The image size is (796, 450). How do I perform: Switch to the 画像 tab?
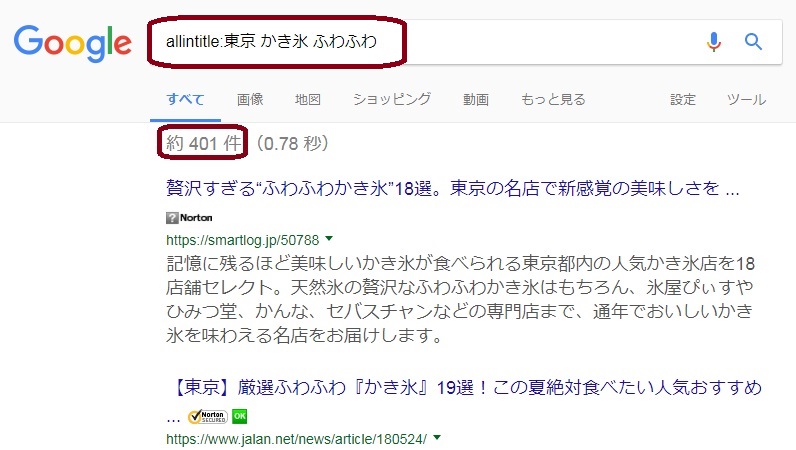(250, 100)
